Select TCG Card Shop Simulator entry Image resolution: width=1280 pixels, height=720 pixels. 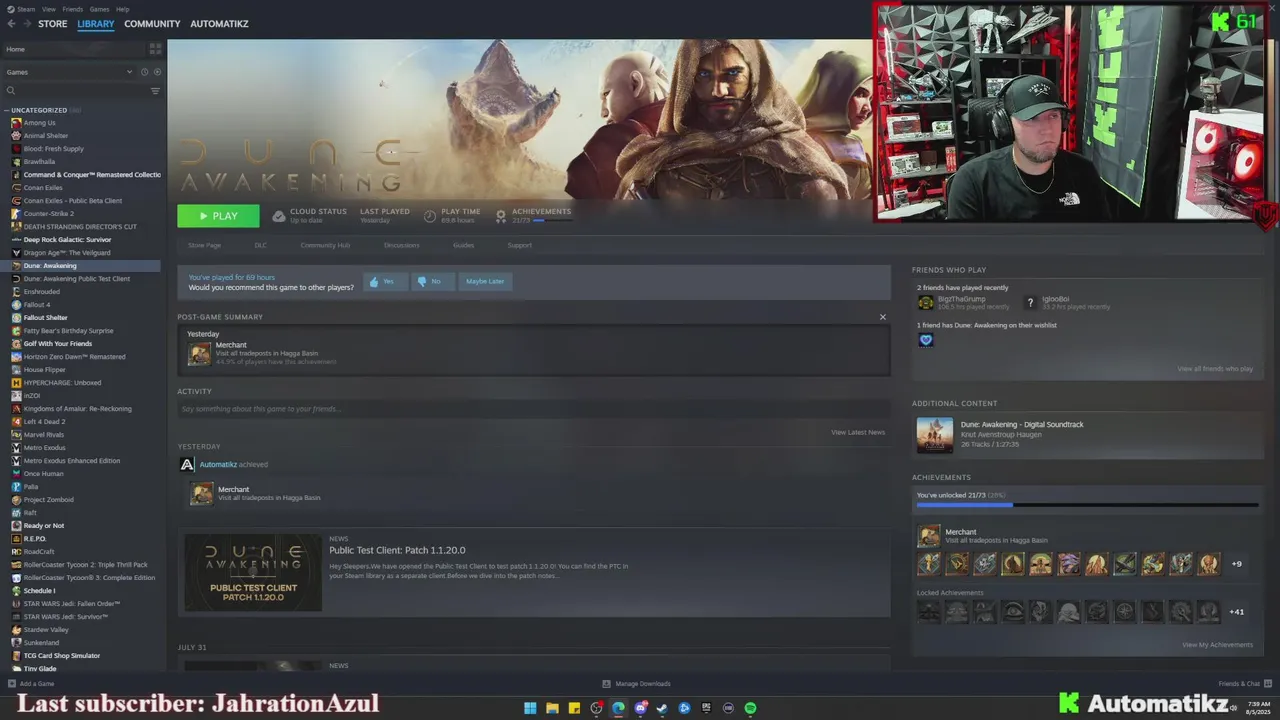tap(62, 656)
